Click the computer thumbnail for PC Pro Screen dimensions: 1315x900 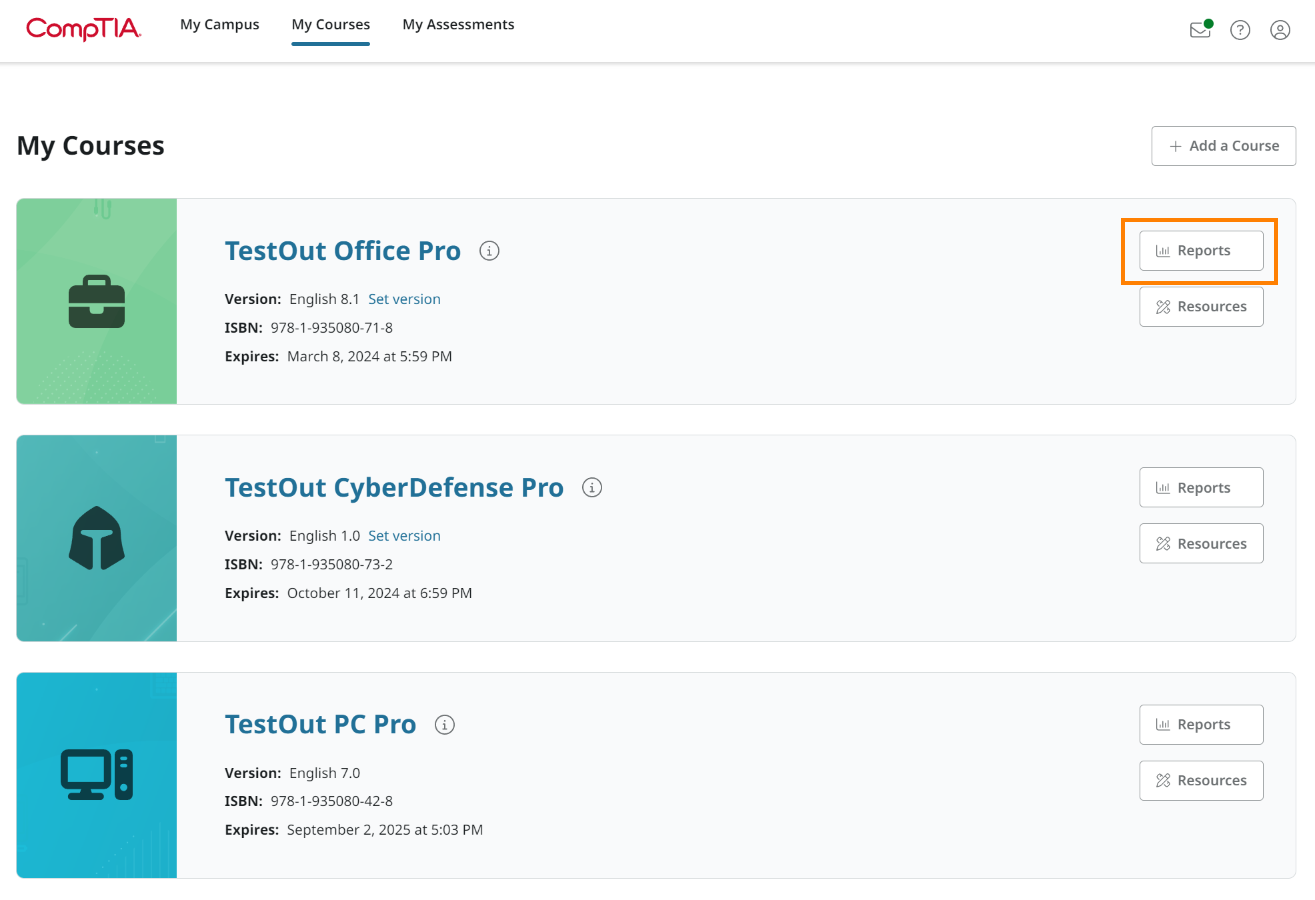pyautogui.click(x=97, y=775)
